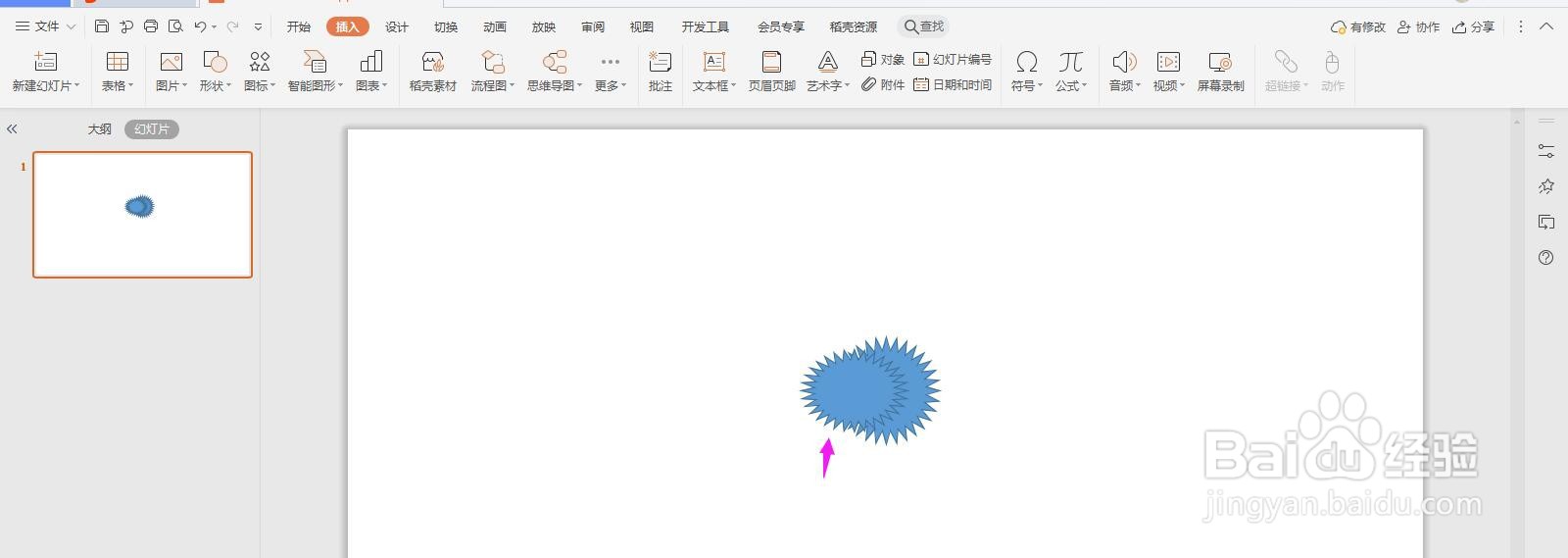Open the File (文件) menu dropdown arrow

point(71,27)
